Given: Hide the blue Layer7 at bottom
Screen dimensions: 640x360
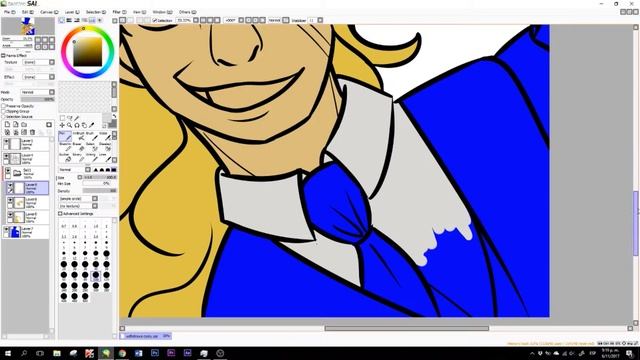Looking at the screenshot, I should [x=6, y=230].
